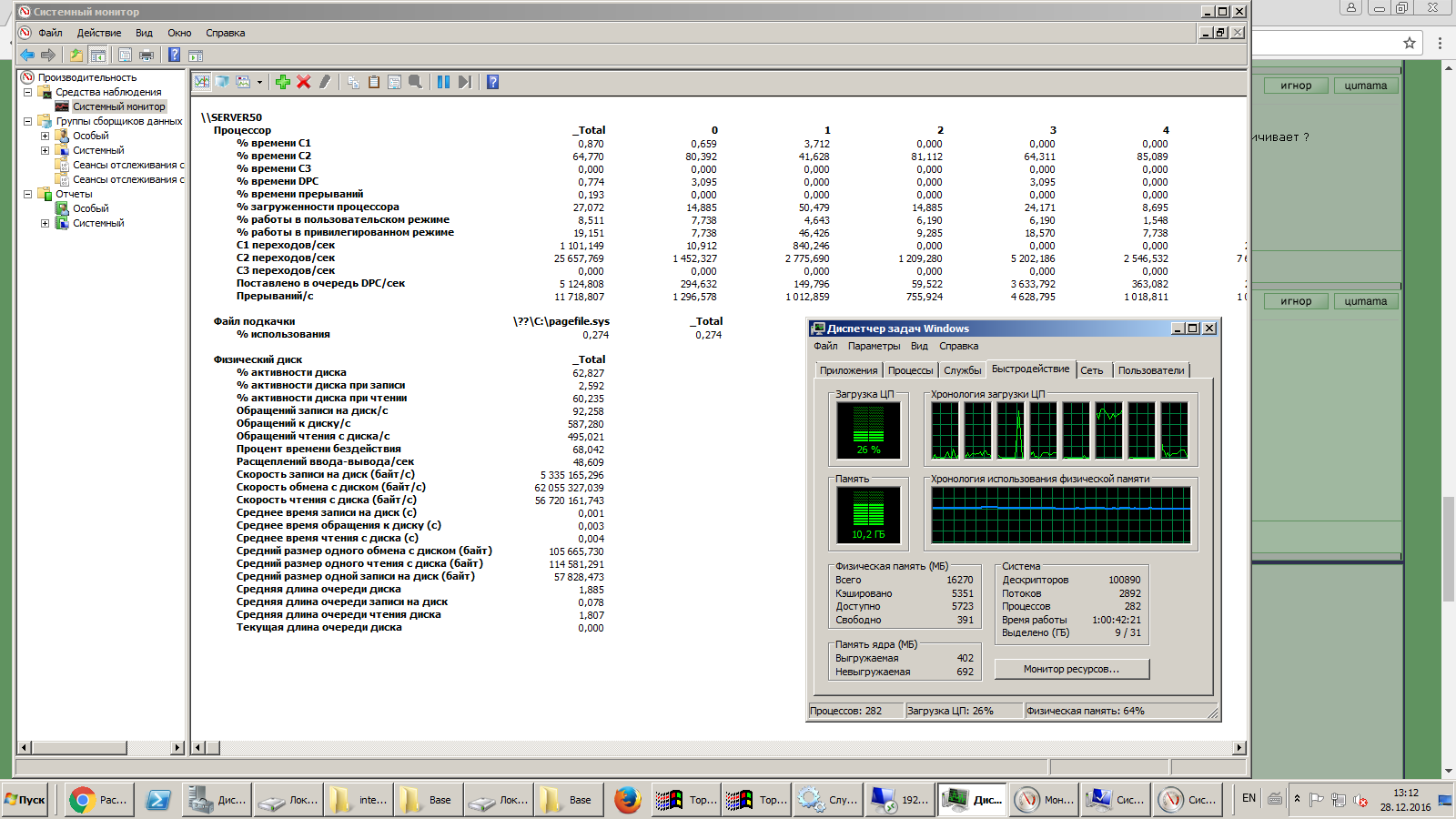The height and width of the screenshot is (819, 1456).
Task: Toggle the show/hide action pane icon
Action: click(195, 56)
